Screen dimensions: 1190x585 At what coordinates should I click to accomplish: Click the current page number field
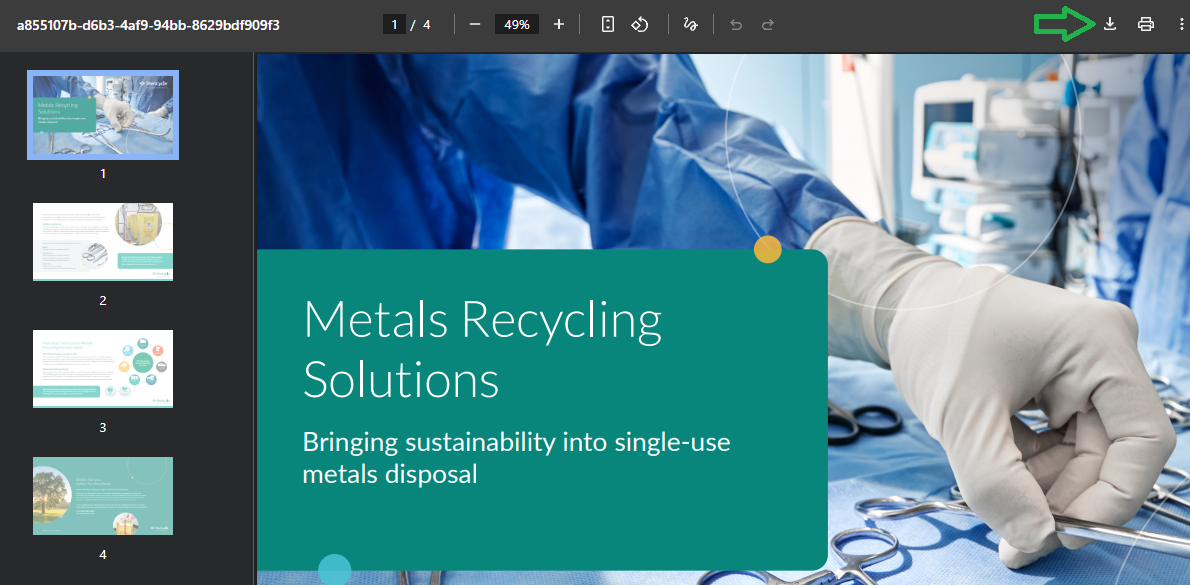click(x=394, y=24)
